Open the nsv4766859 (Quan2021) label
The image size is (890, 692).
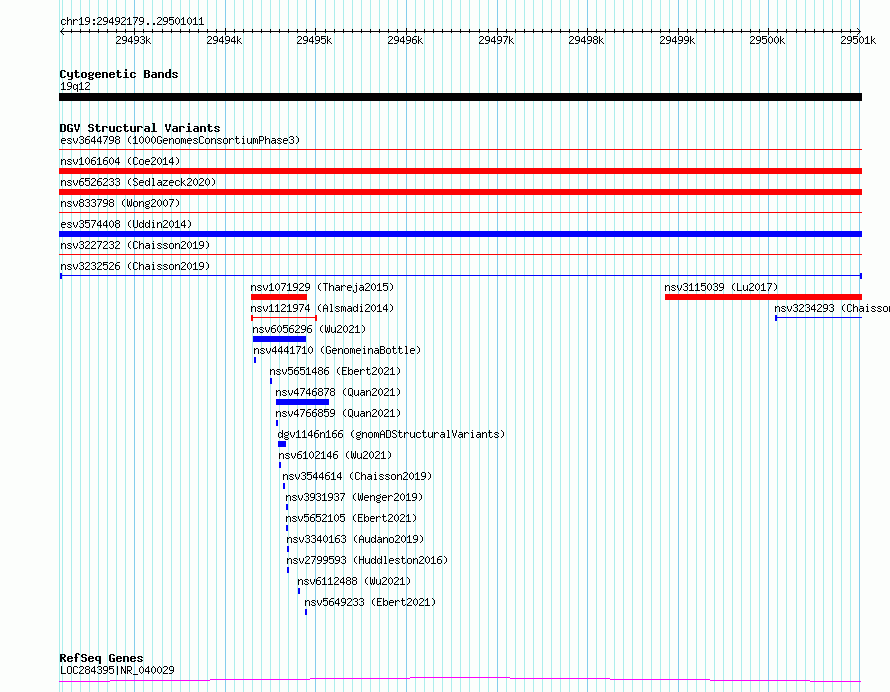tap(338, 413)
